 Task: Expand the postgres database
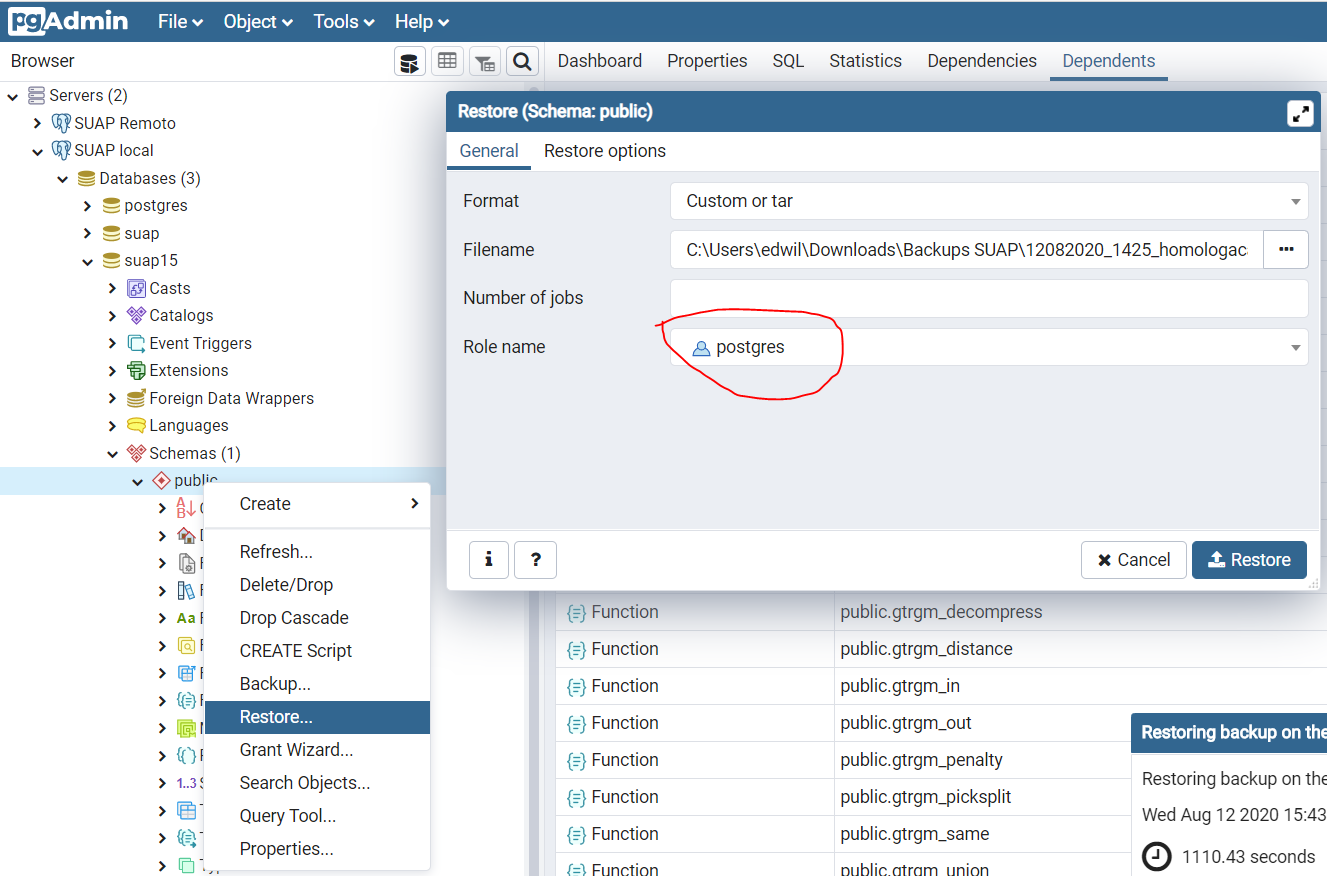(x=88, y=206)
